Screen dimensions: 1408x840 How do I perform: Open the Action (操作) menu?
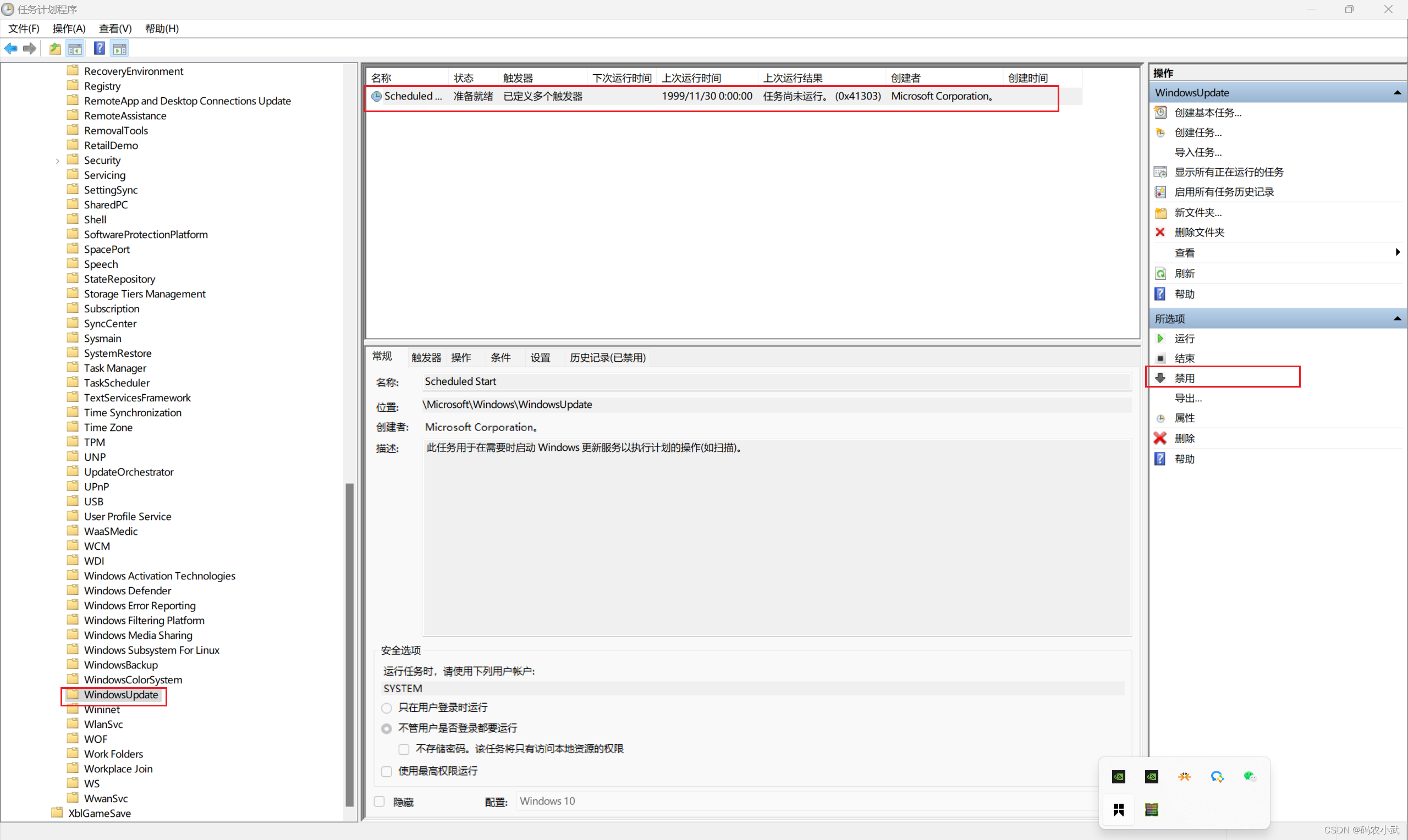pyautogui.click(x=69, y=28)
